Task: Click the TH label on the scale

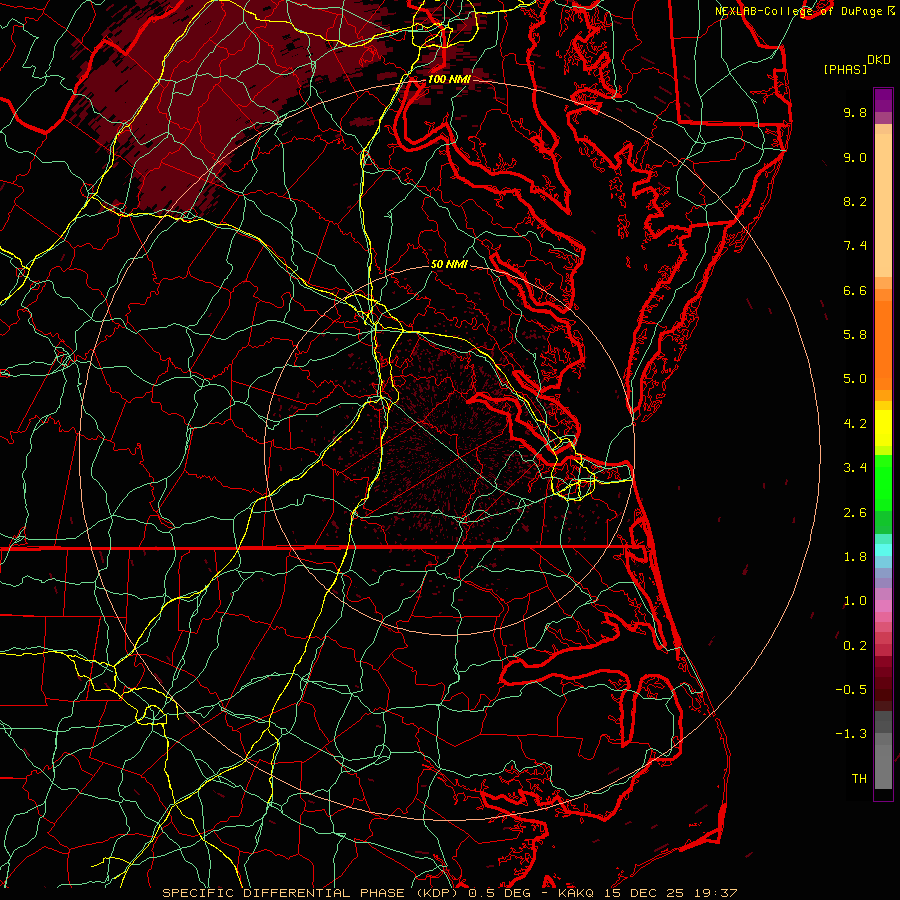Action: [859, 779]
